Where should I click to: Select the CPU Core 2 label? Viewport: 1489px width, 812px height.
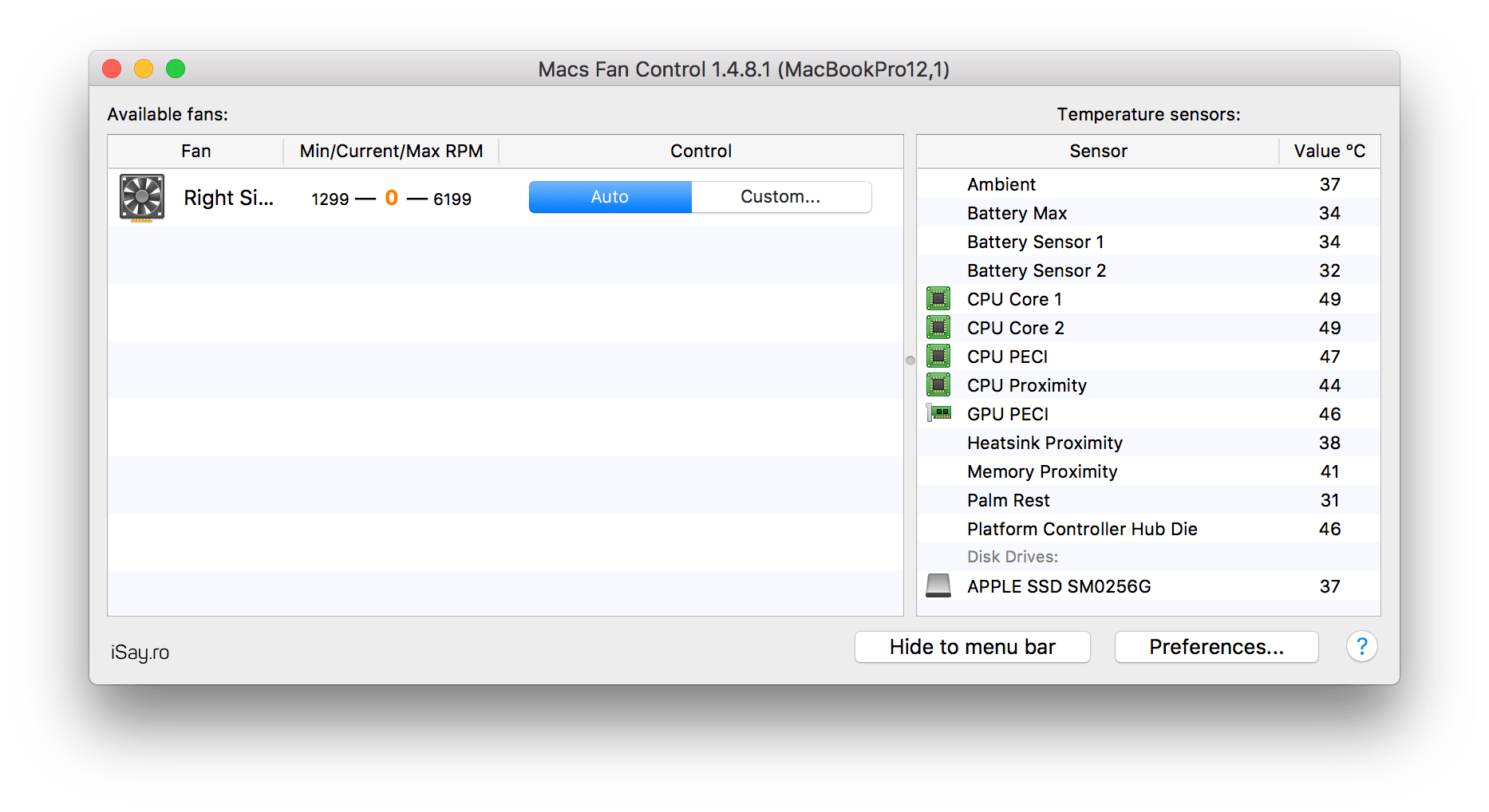pos(1015,328)
